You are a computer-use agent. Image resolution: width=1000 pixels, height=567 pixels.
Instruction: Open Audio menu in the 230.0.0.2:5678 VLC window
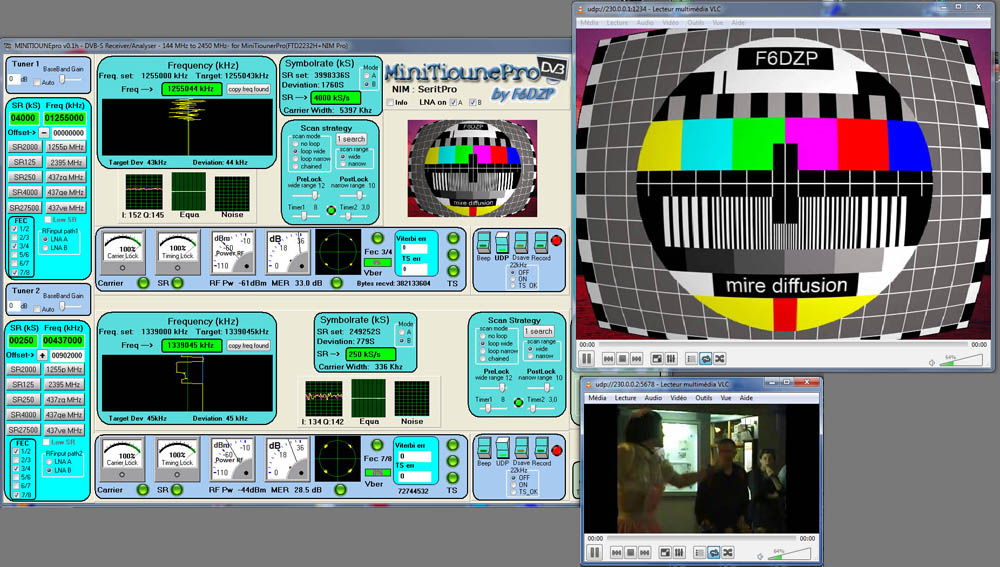click(x=653, y=397)
